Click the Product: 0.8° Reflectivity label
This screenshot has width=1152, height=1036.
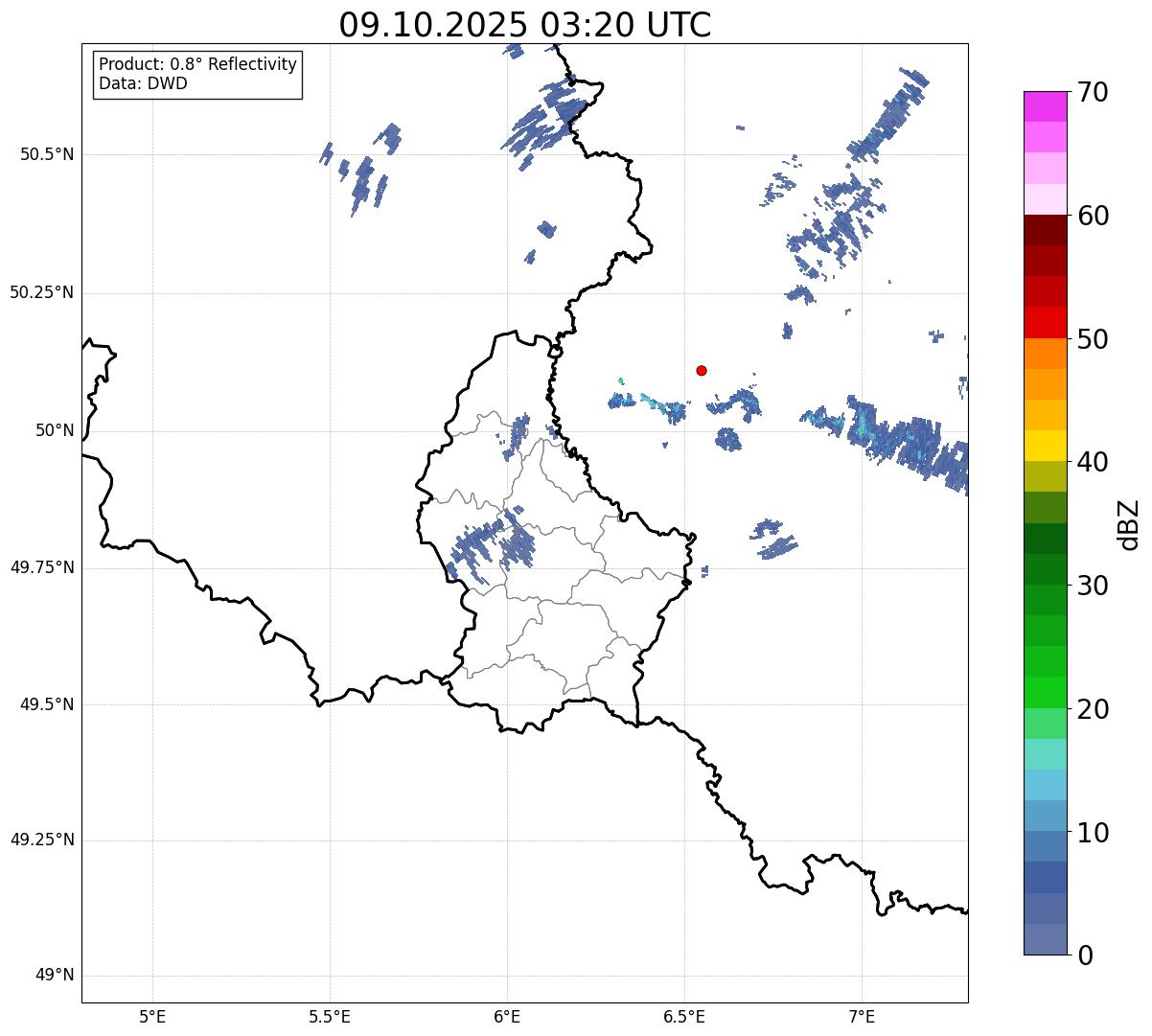[x=198, y=64]
